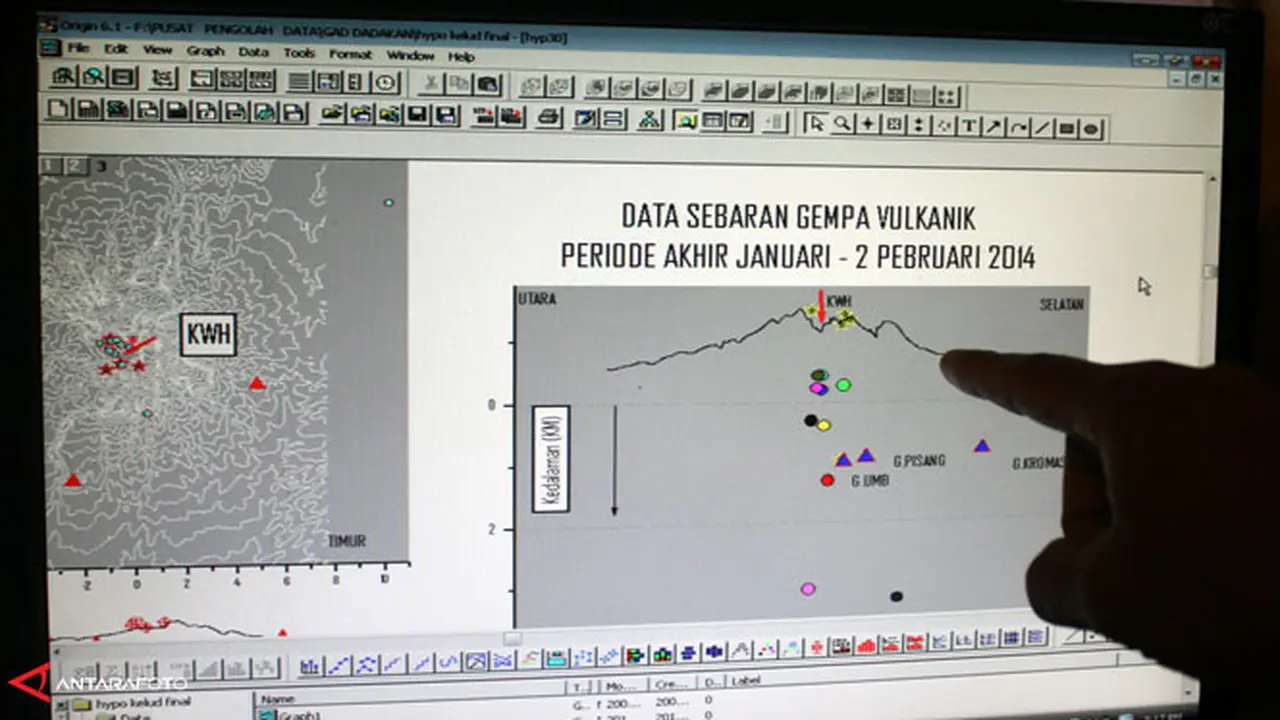Viewport: 1280px width, 720px height.
Task: Click the Cut scissors icon
Action: pyautogui.click(x=431, y=84)
